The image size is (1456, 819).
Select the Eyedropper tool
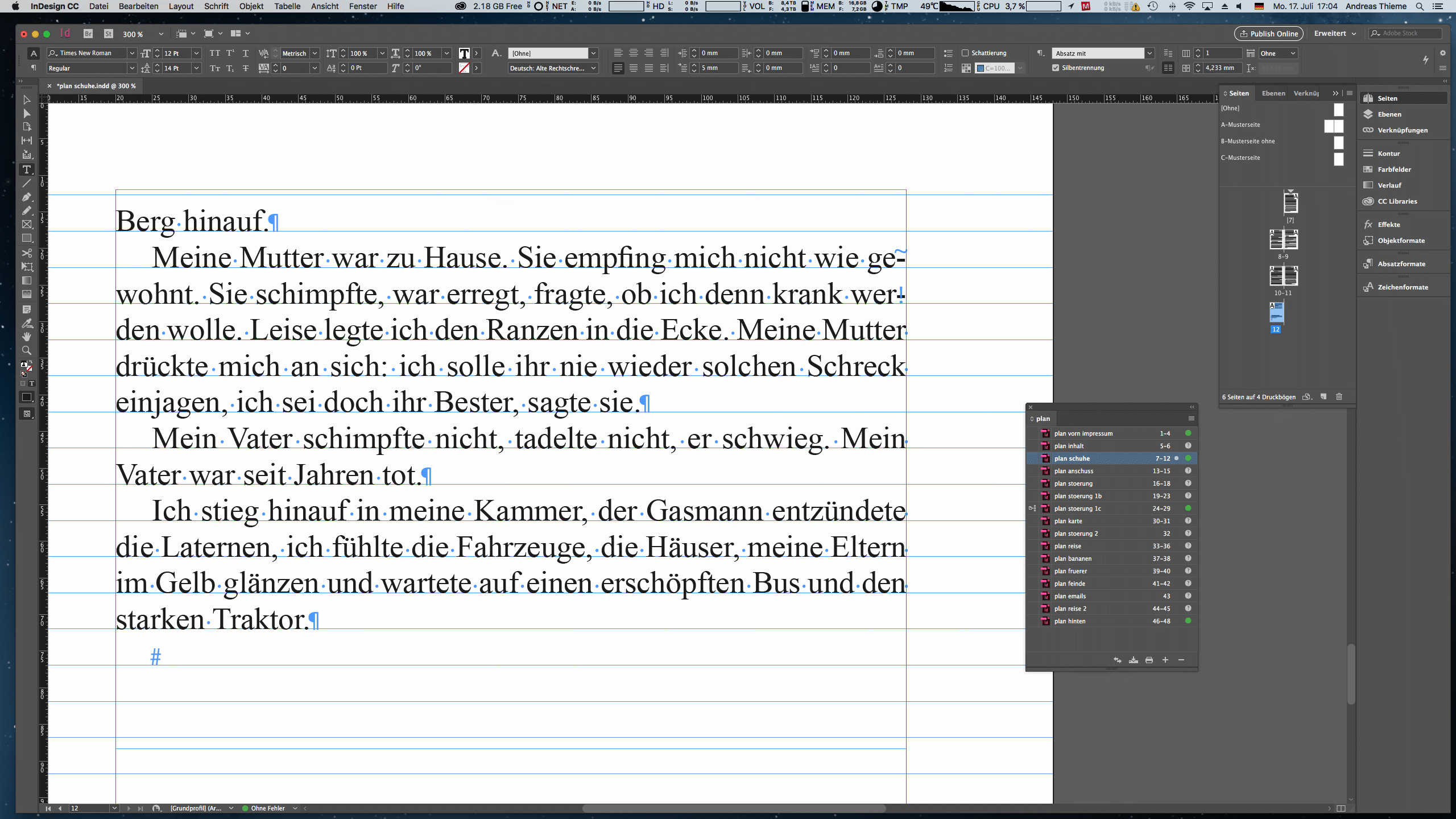click(26, 323)
